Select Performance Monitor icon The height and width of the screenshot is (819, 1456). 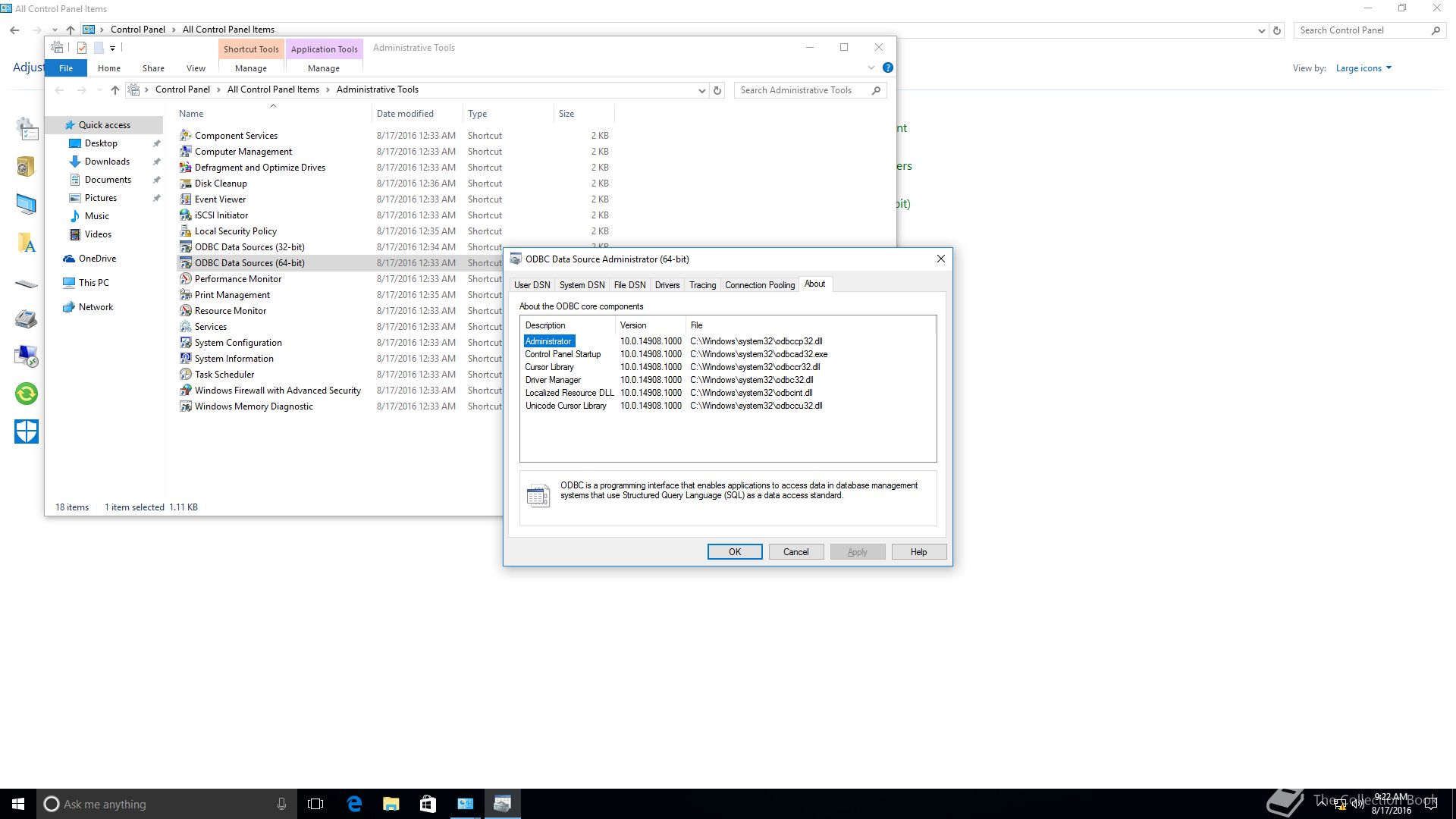pos(185,279)
